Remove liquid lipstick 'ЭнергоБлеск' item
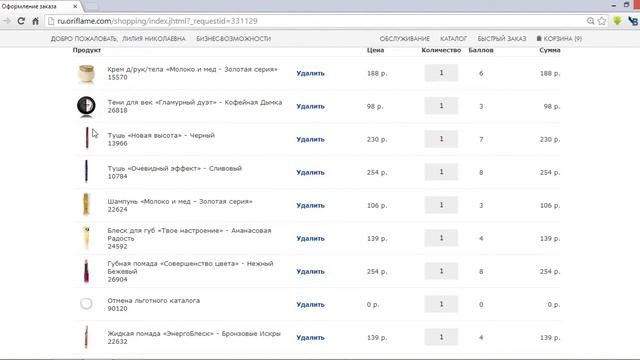Image resolution: width=640 pixels, height=360 pixels. coord(310,338)
